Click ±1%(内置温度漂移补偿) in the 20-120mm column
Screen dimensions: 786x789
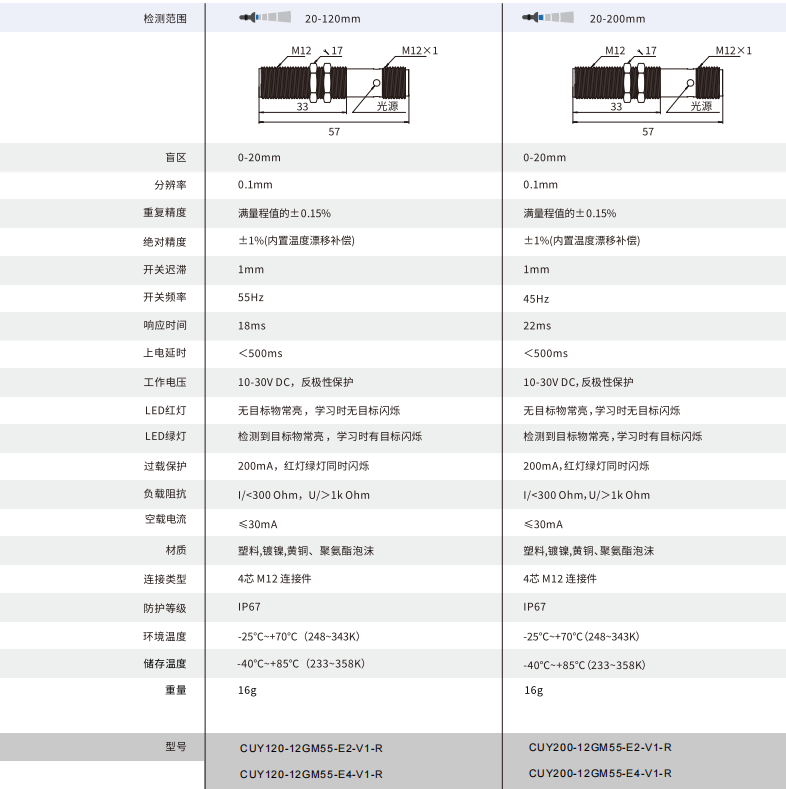click(x=296, y=241)
